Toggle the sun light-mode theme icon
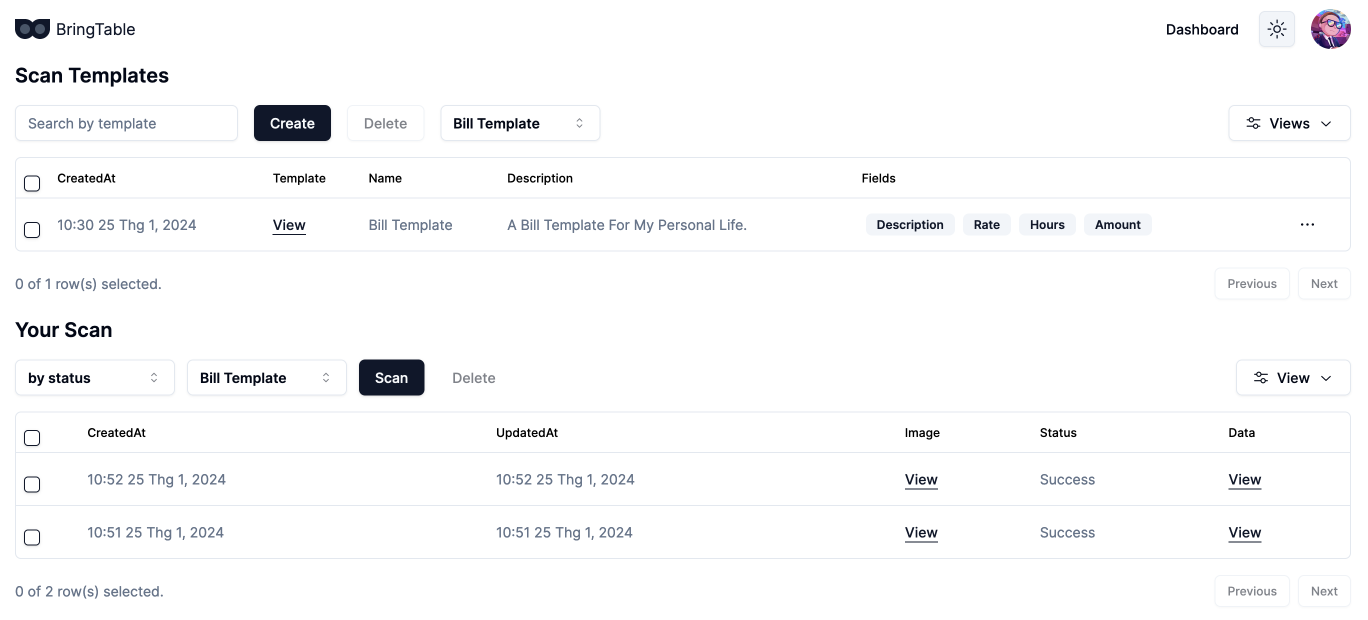The width and height of the screenshot is (1368, 620). click(x=1277, y=30)
